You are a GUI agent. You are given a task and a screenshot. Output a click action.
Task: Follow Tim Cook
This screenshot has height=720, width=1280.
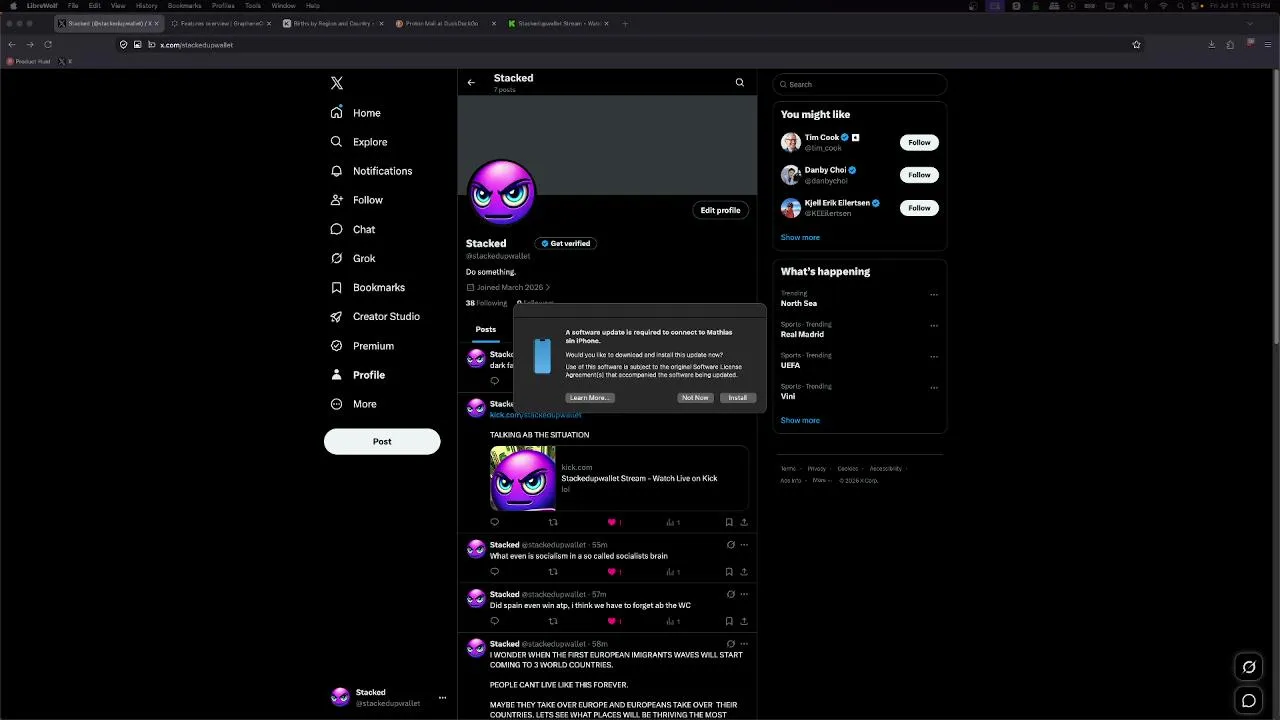pyautogui.click(x=919, y=142)
